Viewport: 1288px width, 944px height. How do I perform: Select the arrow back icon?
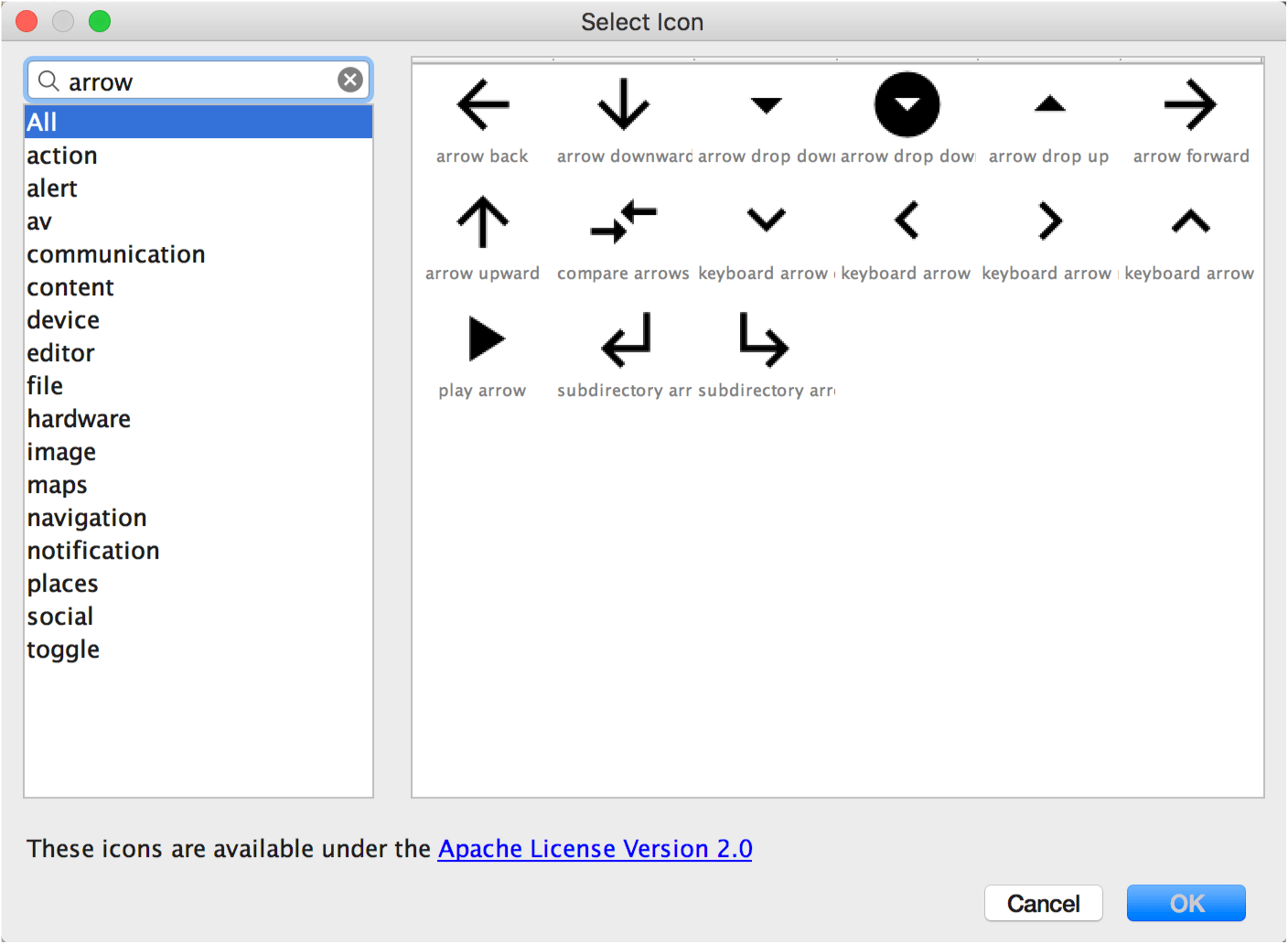pos(483,104)
